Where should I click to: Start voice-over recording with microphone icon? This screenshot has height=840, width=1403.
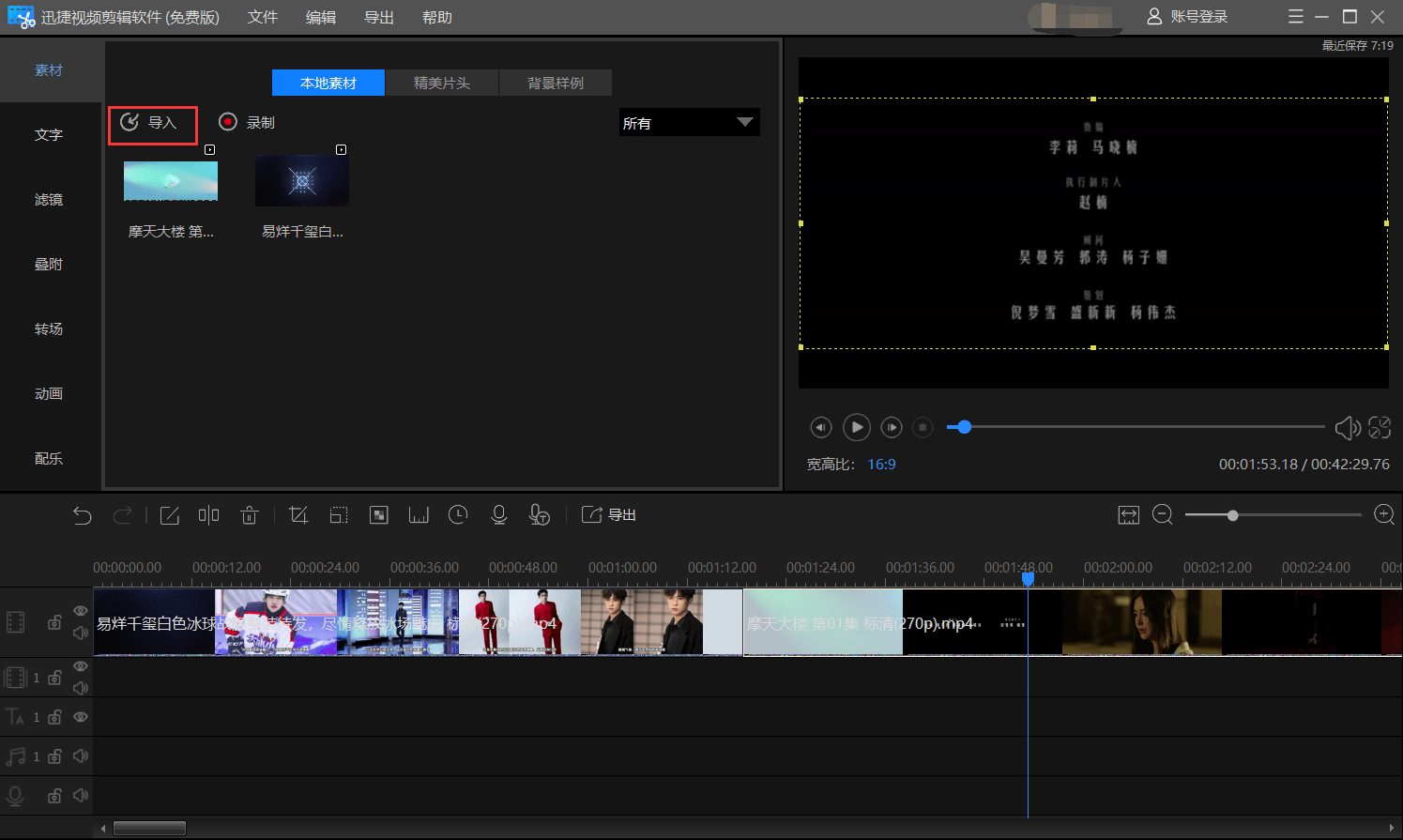(498, 515)
